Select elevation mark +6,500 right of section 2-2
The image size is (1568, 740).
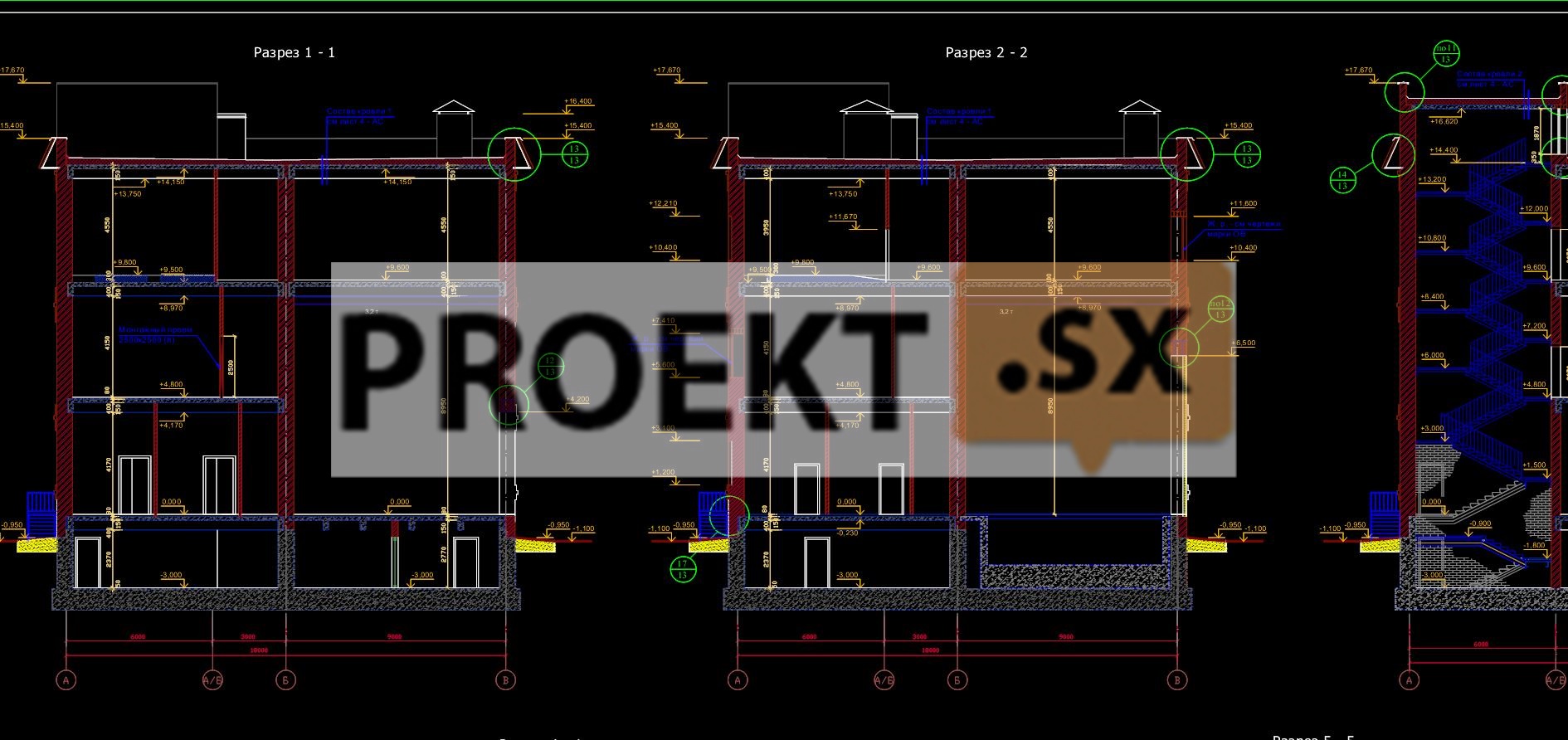pos(1244,343)
